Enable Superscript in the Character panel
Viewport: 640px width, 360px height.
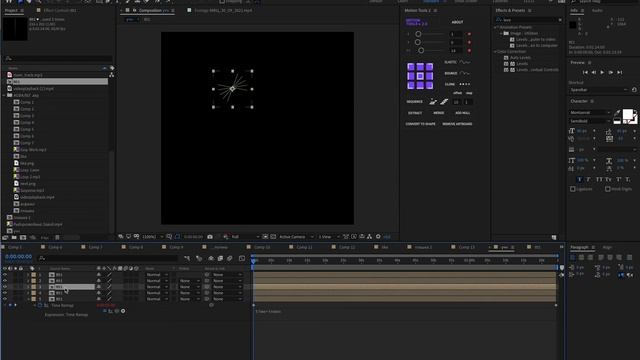pos(619,180)
